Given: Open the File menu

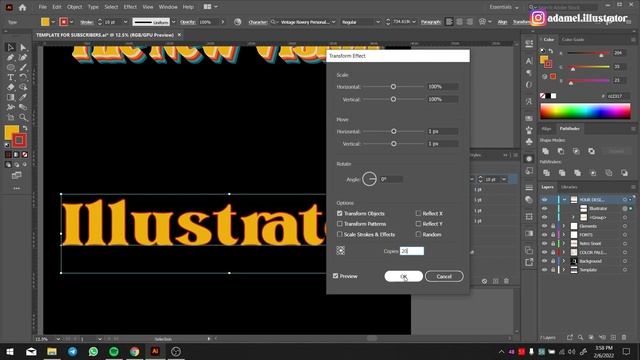Looking at the screenshot, I should tap(42, 7).
